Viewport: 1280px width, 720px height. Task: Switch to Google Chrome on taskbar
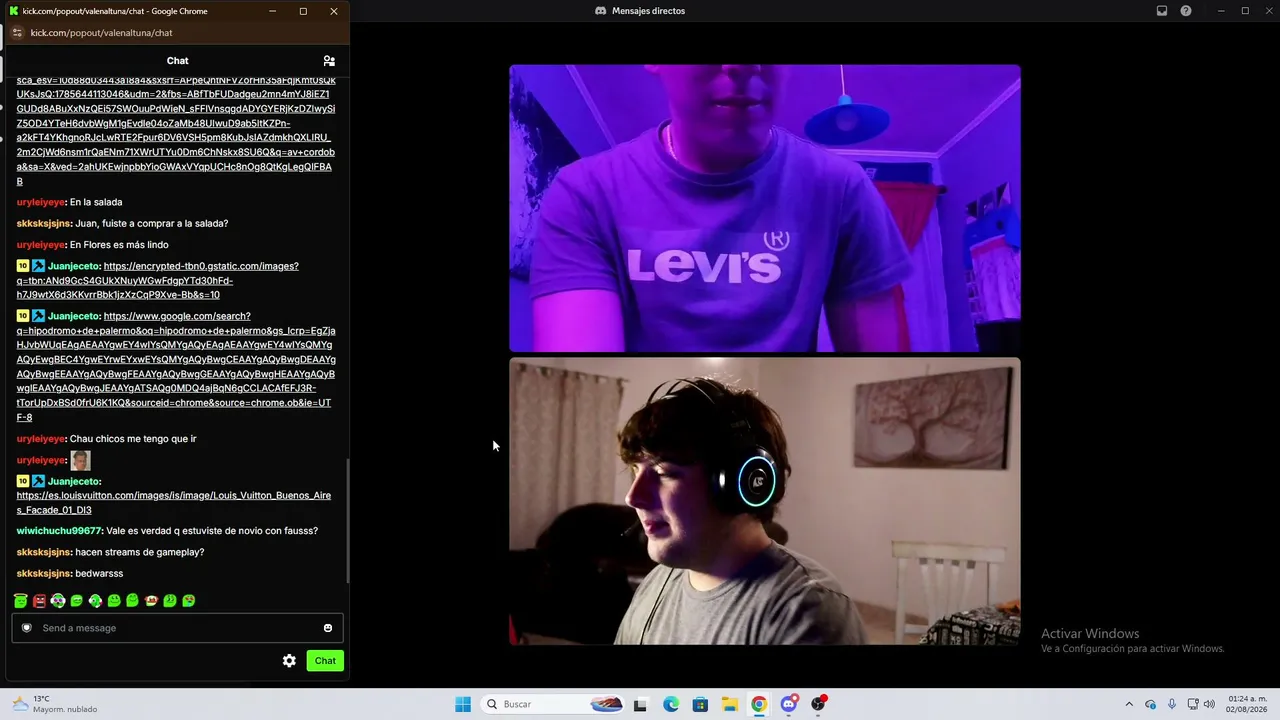759,704
